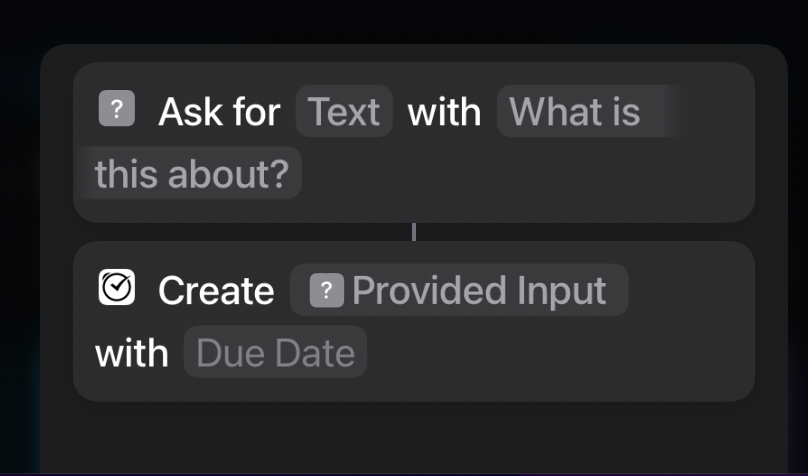
Task: Click "with" in the Create action
Action: click(x=131, y=353)
